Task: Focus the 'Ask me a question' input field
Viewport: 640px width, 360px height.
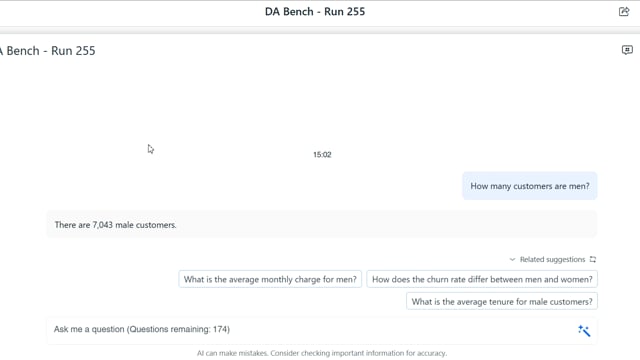Action: point(322,330)
